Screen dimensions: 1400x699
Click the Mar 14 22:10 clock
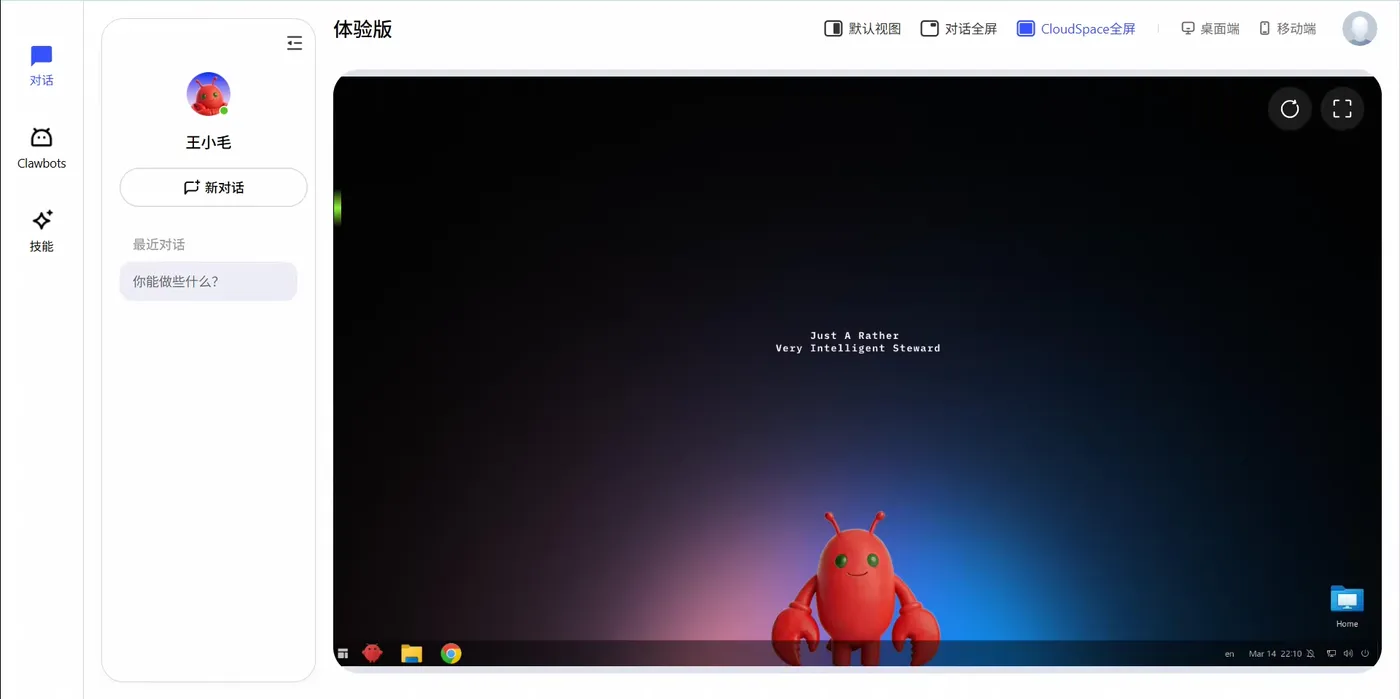pyautogui.click(x=1275, y=654)
